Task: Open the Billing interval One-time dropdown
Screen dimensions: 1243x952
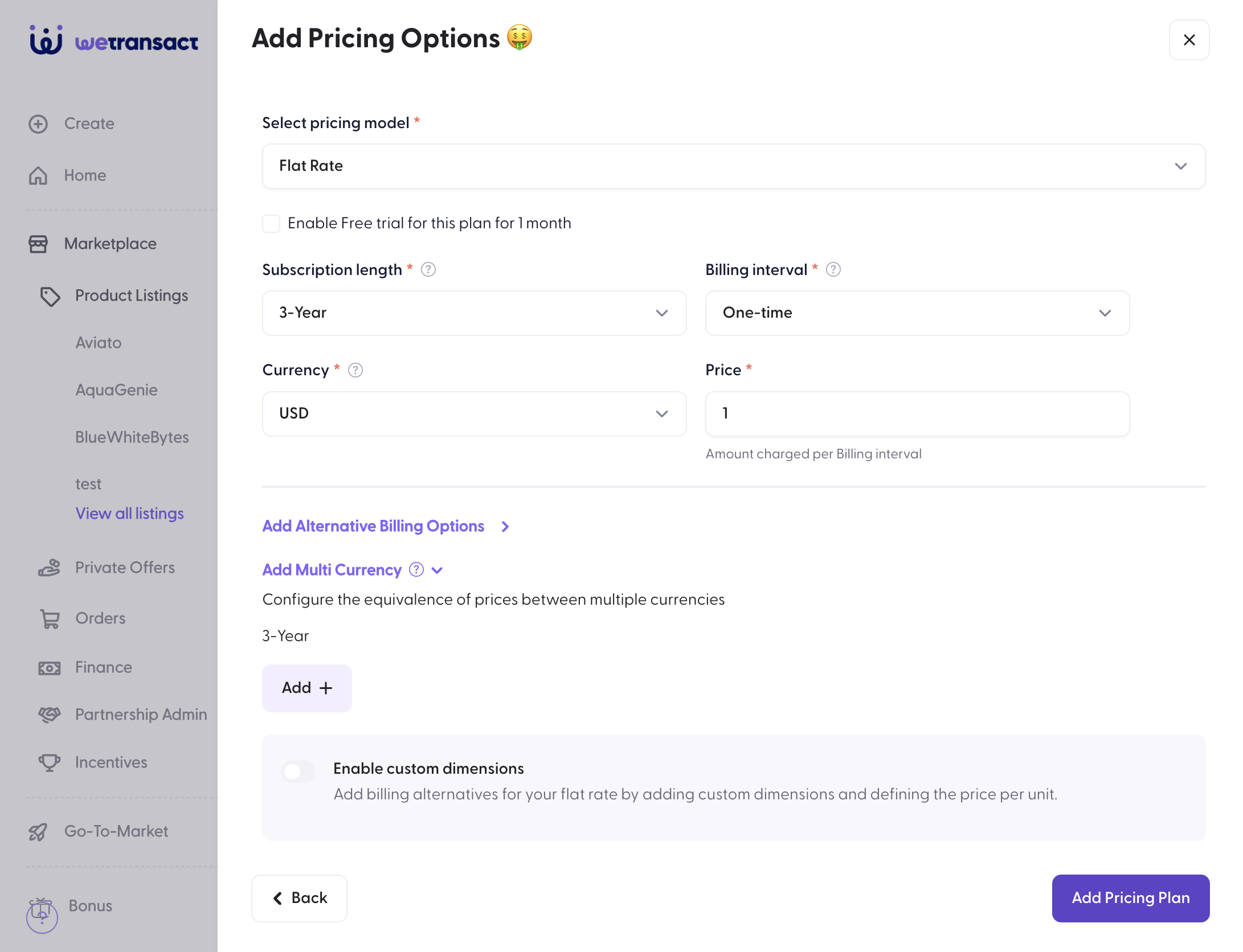Action: coord(917,313)
